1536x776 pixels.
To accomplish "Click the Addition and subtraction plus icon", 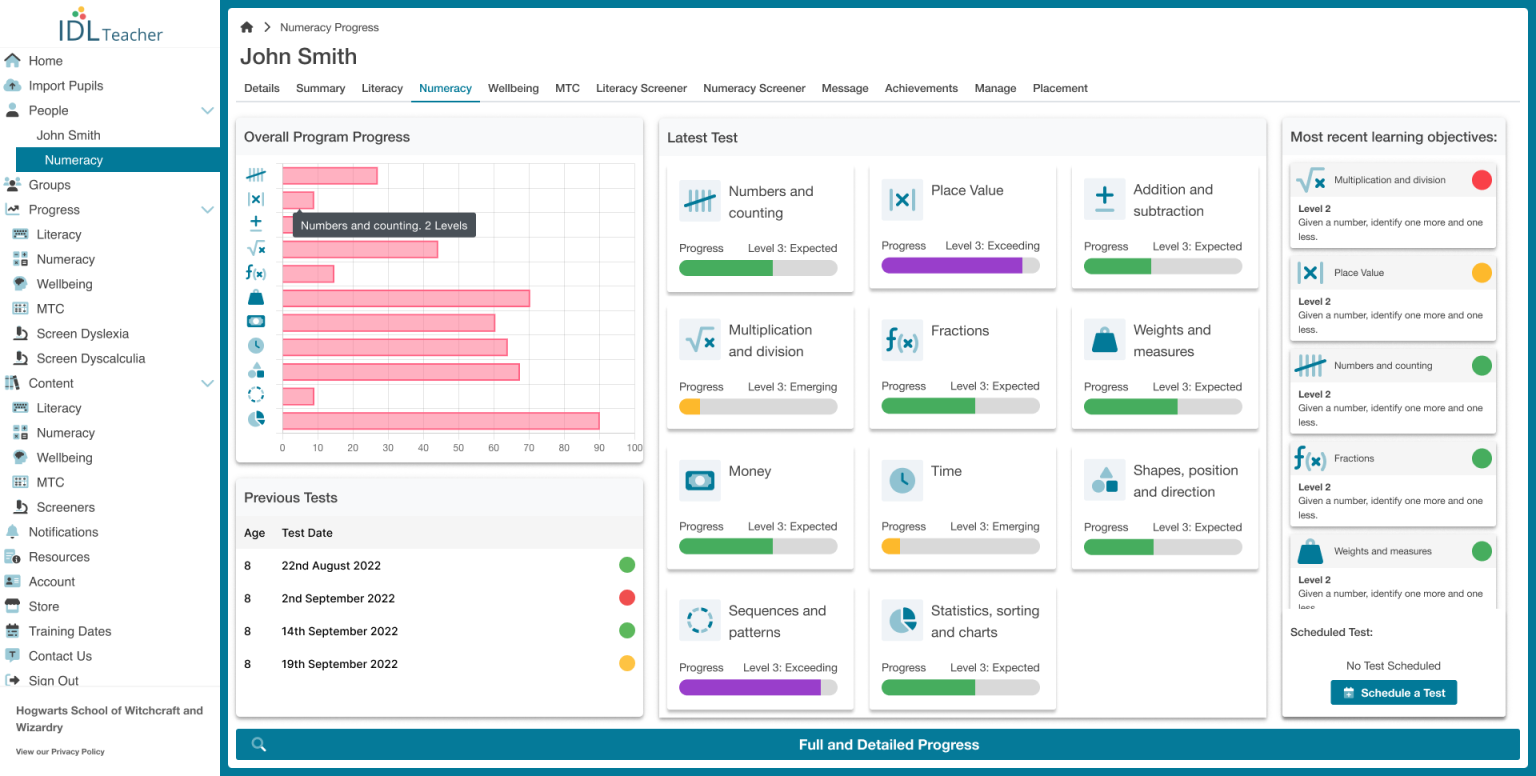I will tap(1104, 200).
